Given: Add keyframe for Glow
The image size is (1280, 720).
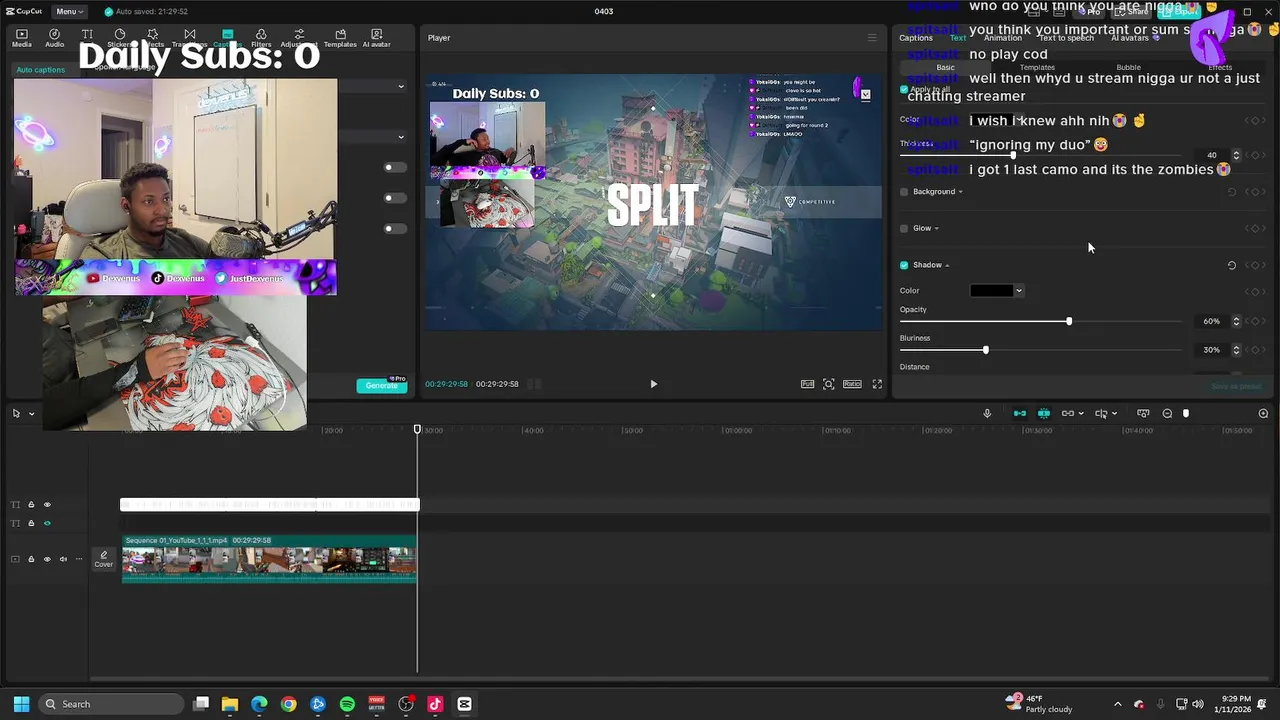Looking at the screenshot, I should (x=1255, y=228).
